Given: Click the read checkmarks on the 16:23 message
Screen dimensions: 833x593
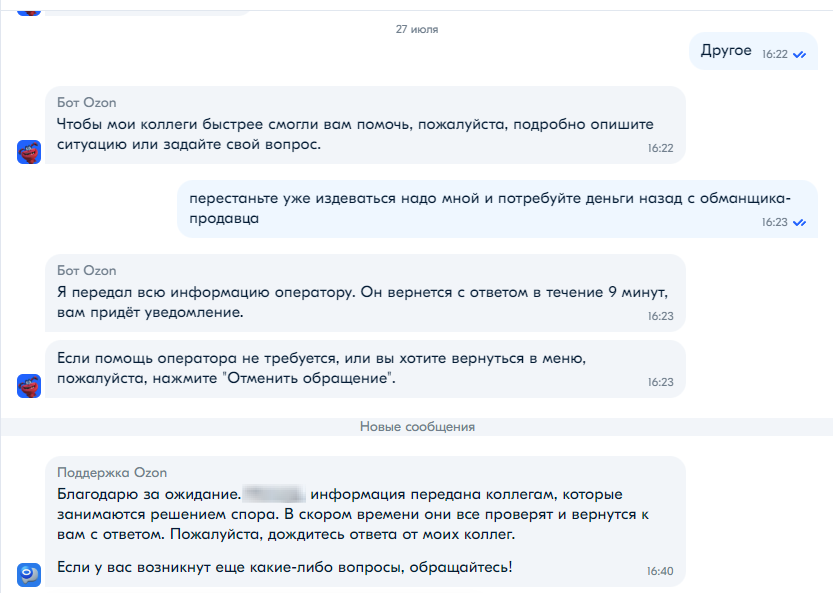Looking at the screenshot, I should point(800,223).
